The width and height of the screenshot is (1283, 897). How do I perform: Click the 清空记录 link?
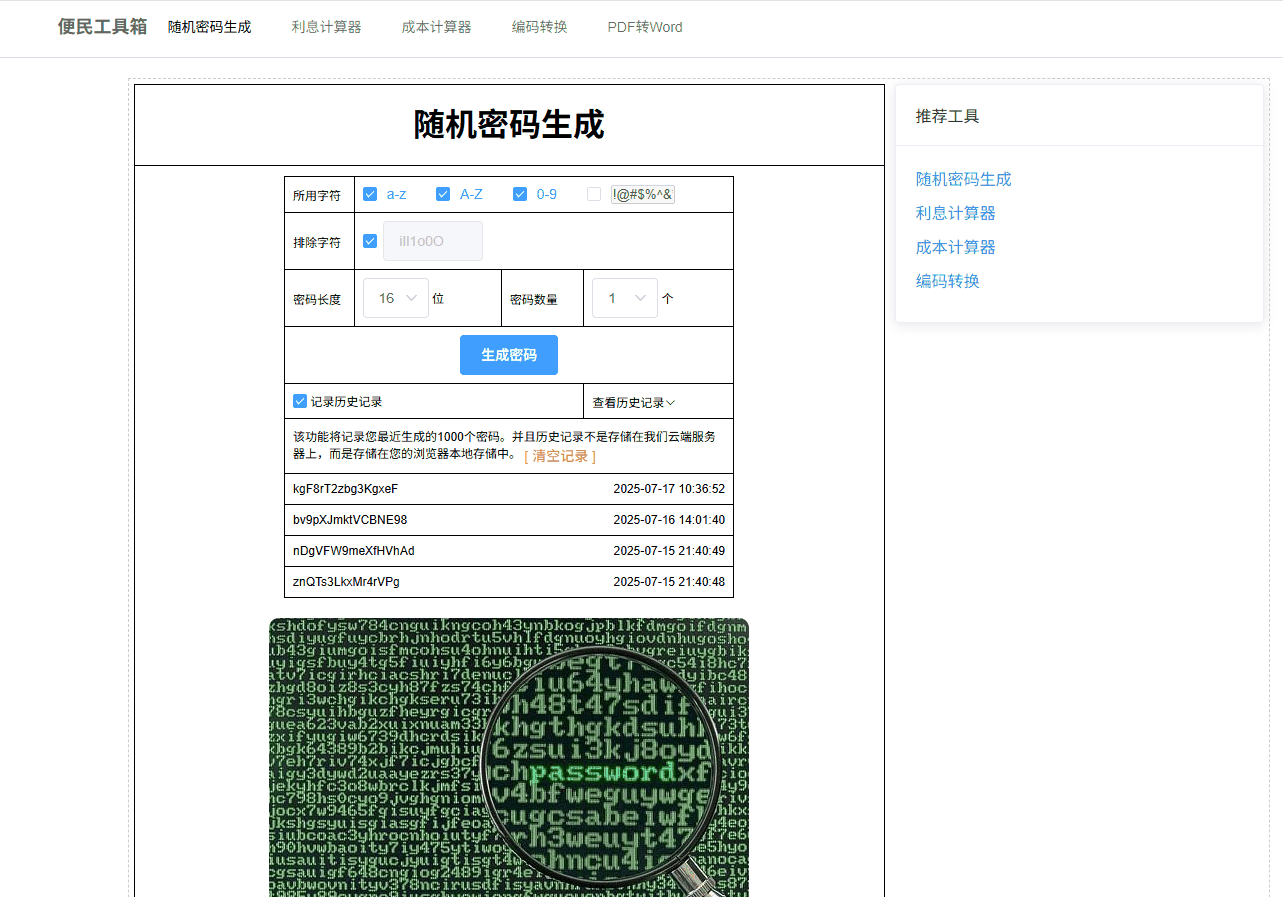pos(560,456)
